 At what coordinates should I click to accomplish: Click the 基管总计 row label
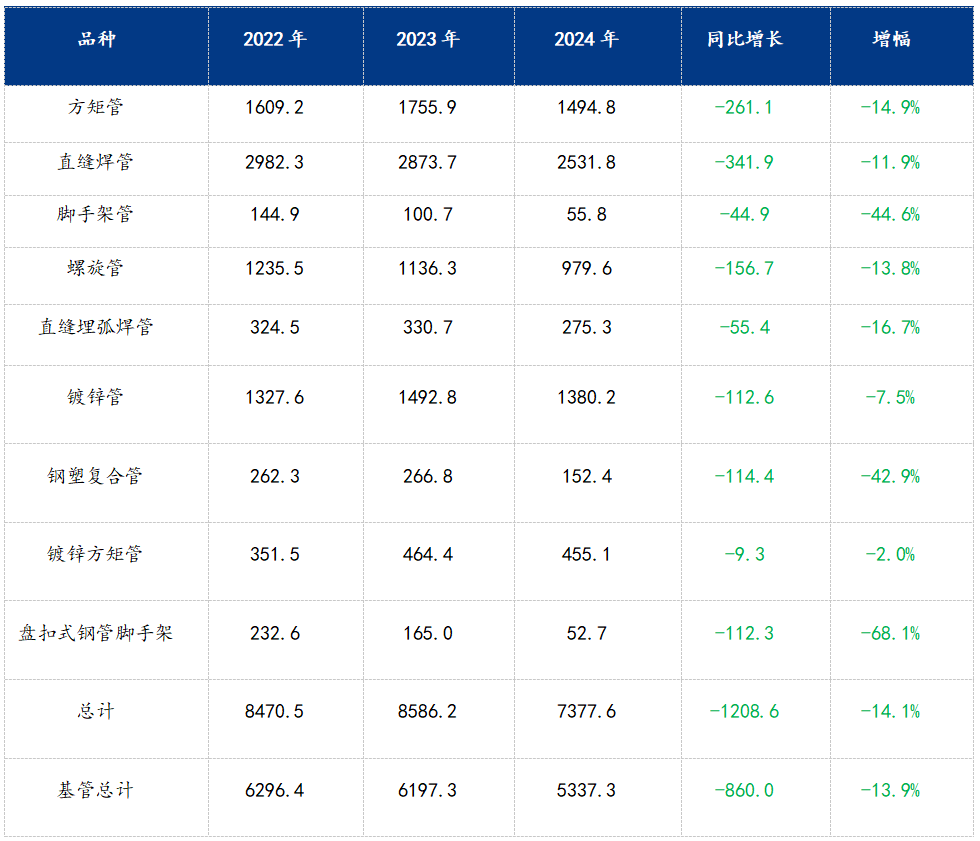(x=96, y=790)
